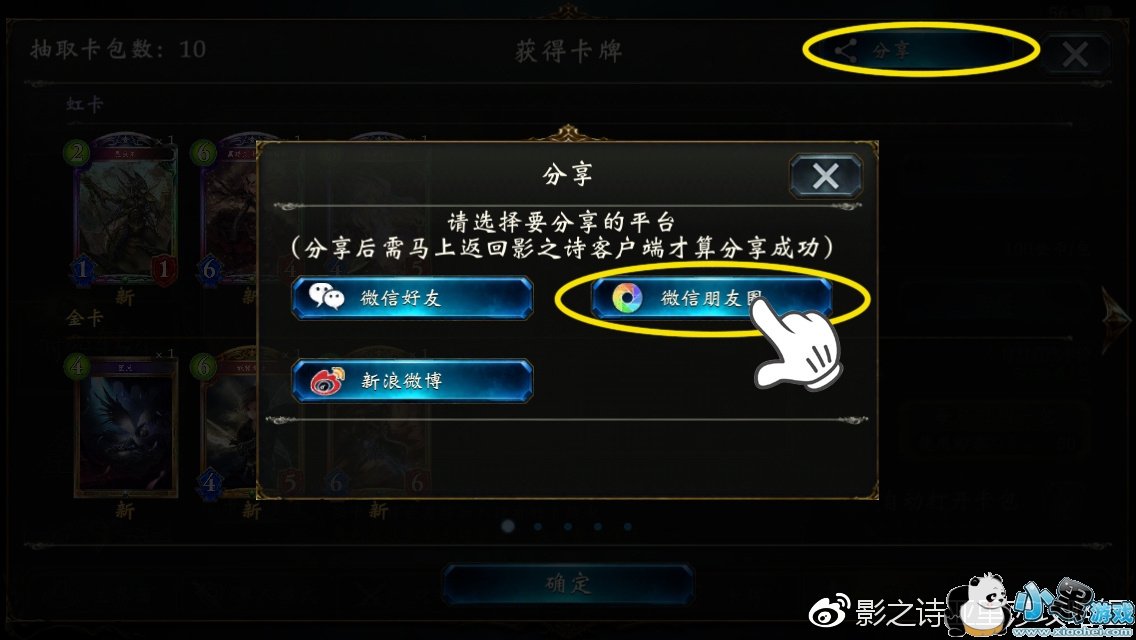Choose 新浪微博 share platform
The height and width of the screenshot is (640, 1136).
tap(412, 381)
